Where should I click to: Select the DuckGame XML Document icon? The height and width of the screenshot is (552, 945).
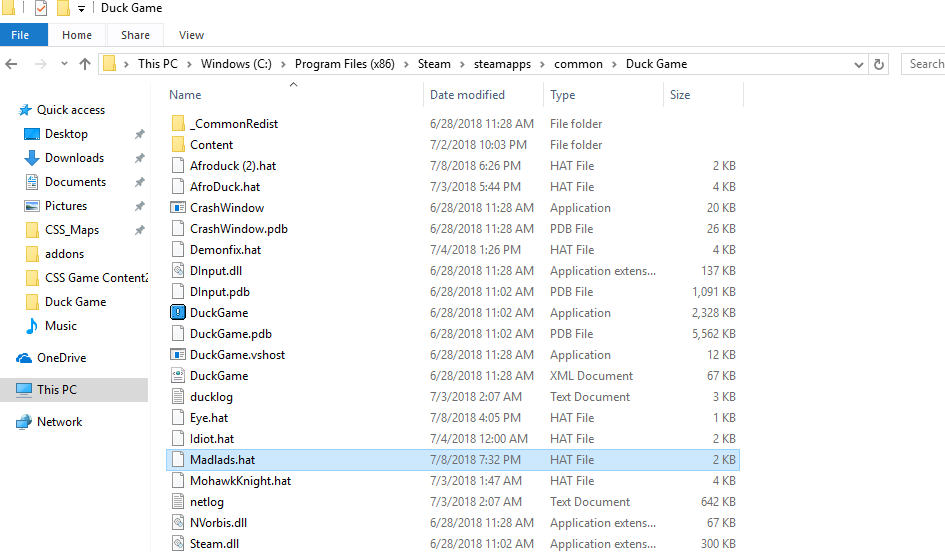tap(178, 375)
